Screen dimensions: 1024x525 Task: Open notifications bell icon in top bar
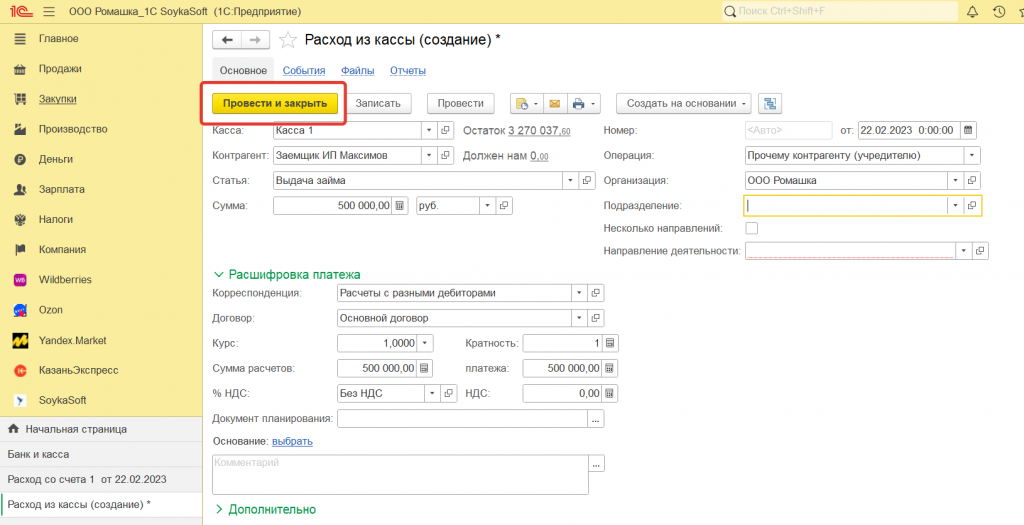[x=971, y=12]
